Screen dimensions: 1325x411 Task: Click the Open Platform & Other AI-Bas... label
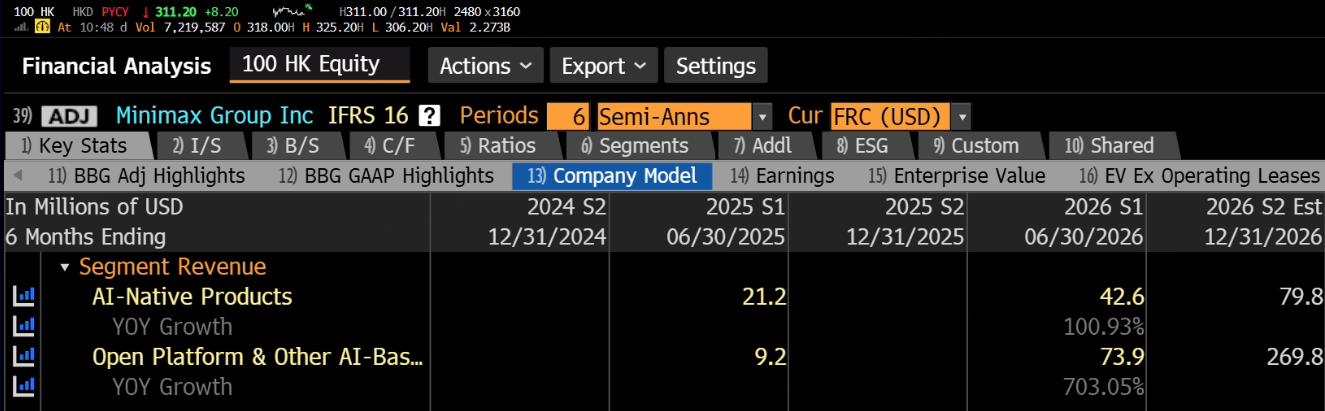(x=258, y=357)
